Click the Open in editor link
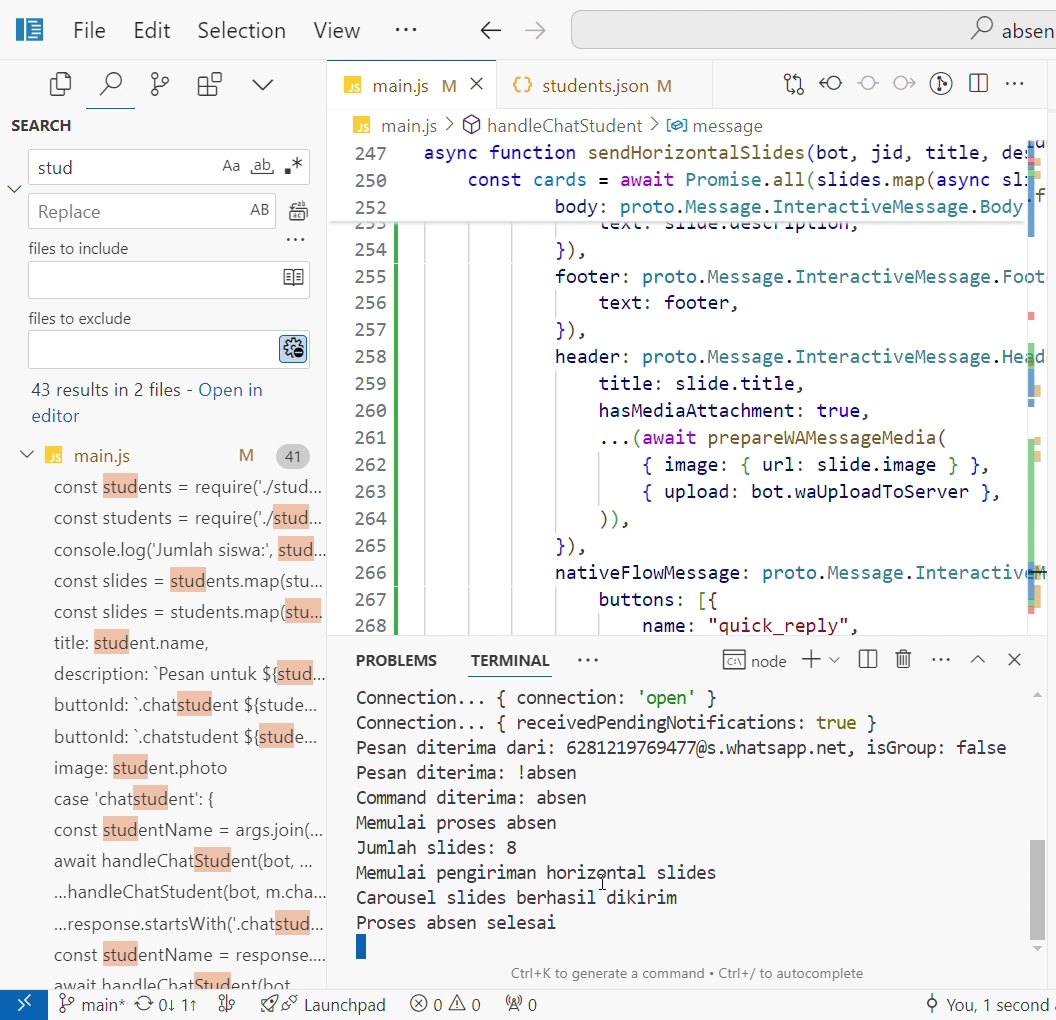Viewport: 1056px width, 1020px height. pos(230,390)
